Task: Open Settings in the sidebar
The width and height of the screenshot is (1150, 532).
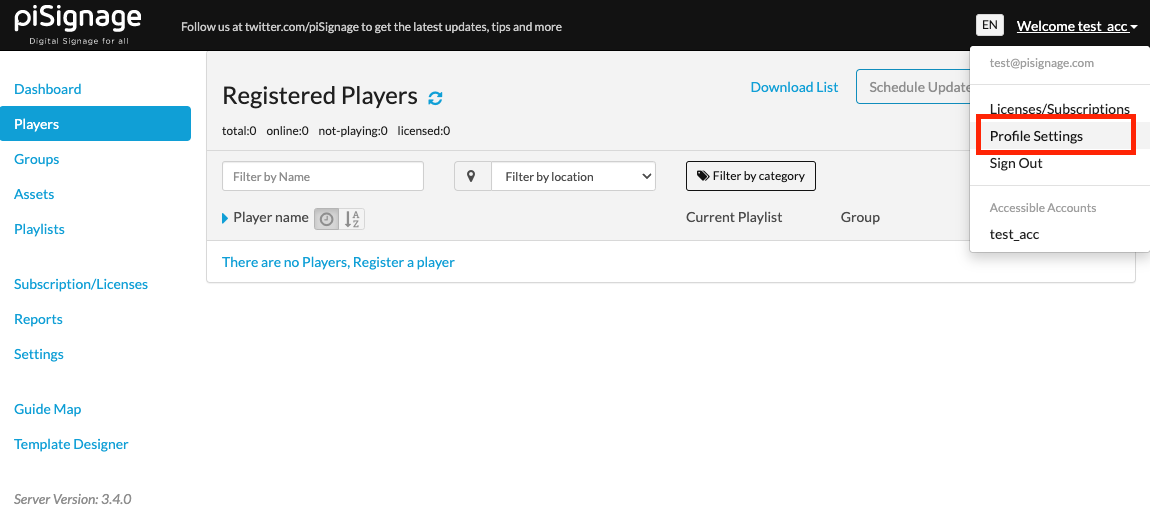Action: click(x=39, y=354)
